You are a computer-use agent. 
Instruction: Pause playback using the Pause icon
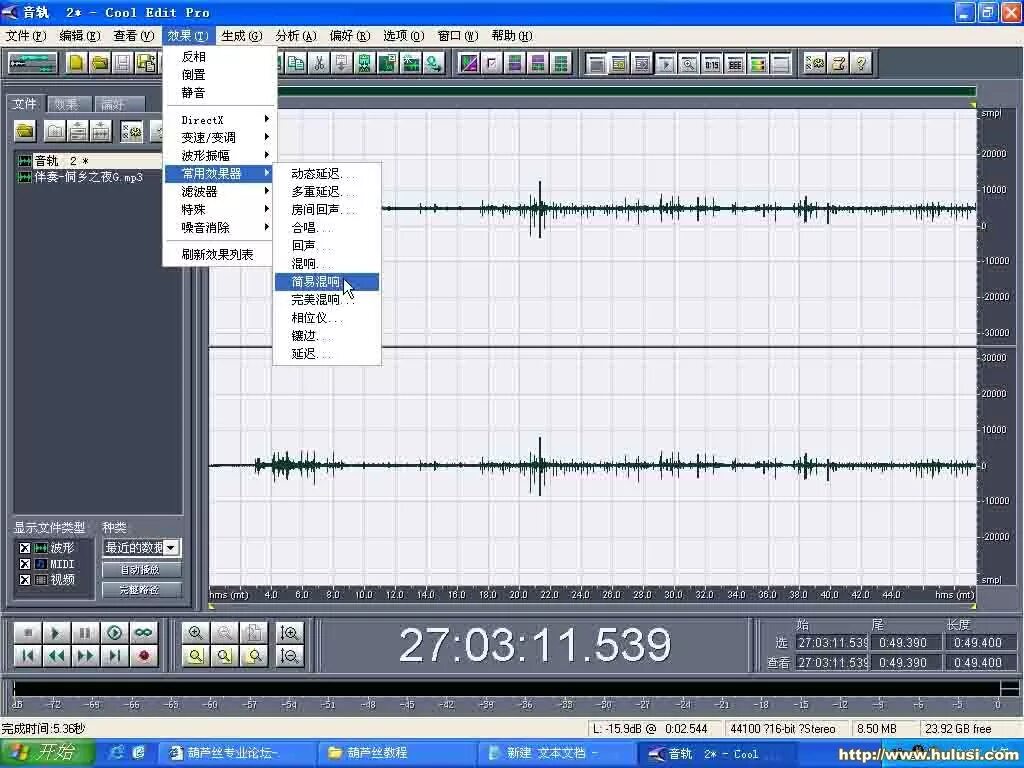pyautogui.click(x=84, y=632)
